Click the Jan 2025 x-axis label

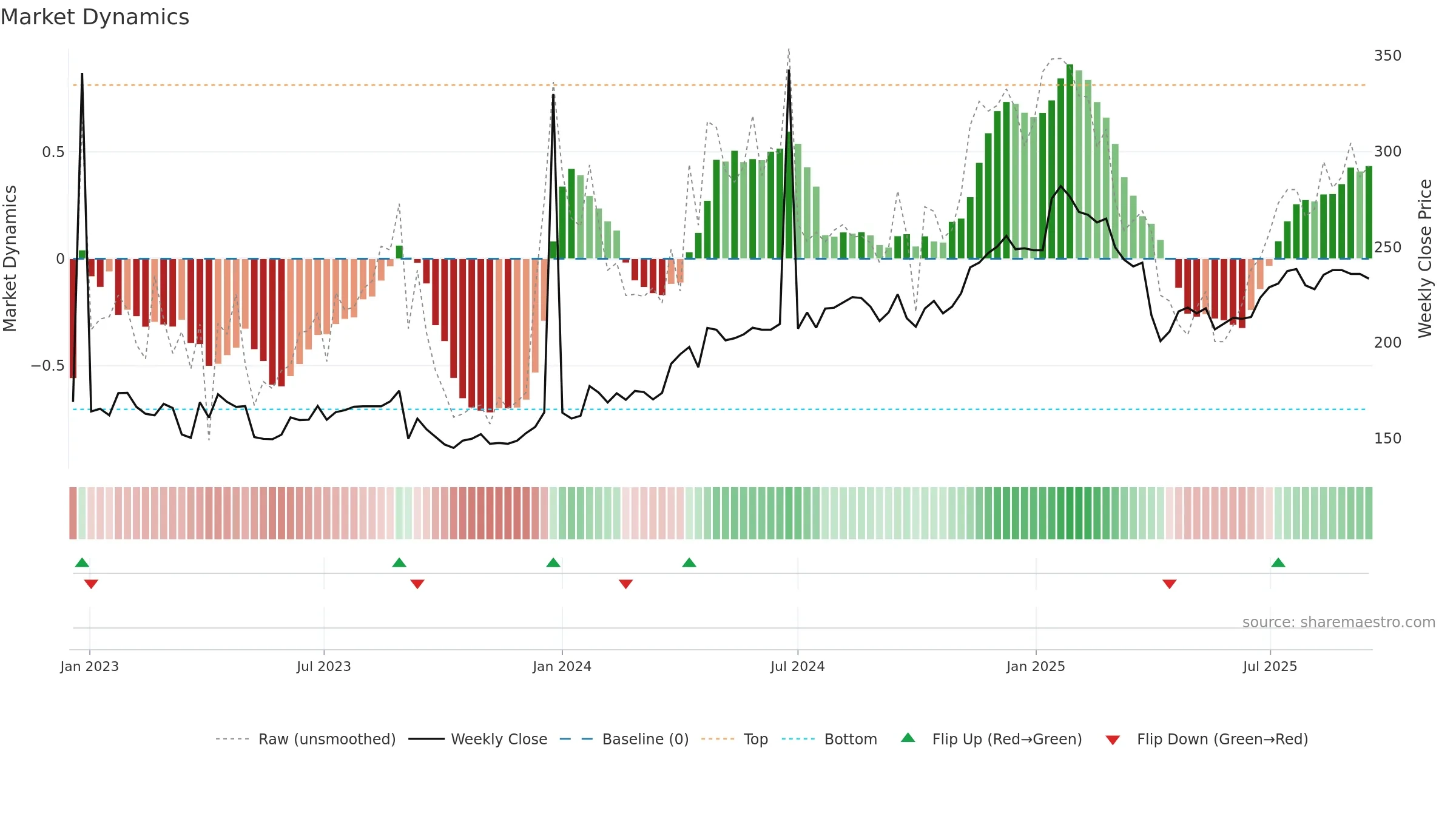(x=1036, y=666)
